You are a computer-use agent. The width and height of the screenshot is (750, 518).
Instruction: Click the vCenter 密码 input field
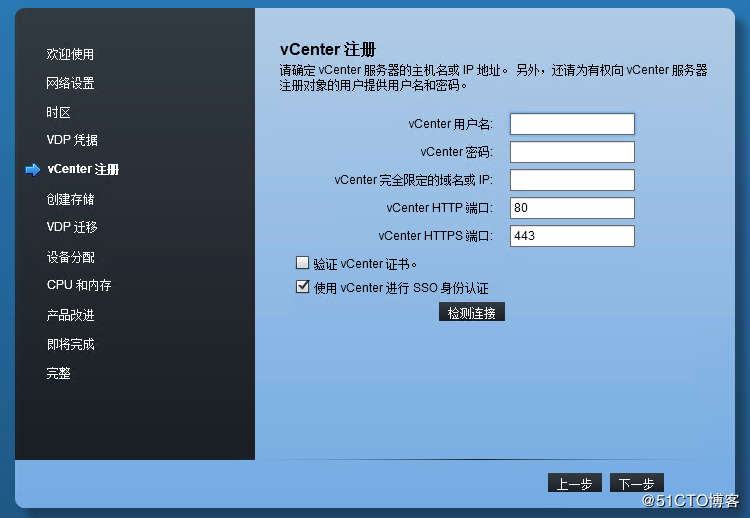tap(572, 152)
